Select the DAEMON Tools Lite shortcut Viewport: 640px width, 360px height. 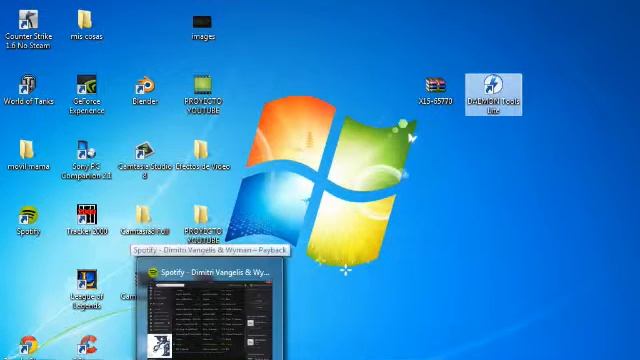[x=493, y=94]
